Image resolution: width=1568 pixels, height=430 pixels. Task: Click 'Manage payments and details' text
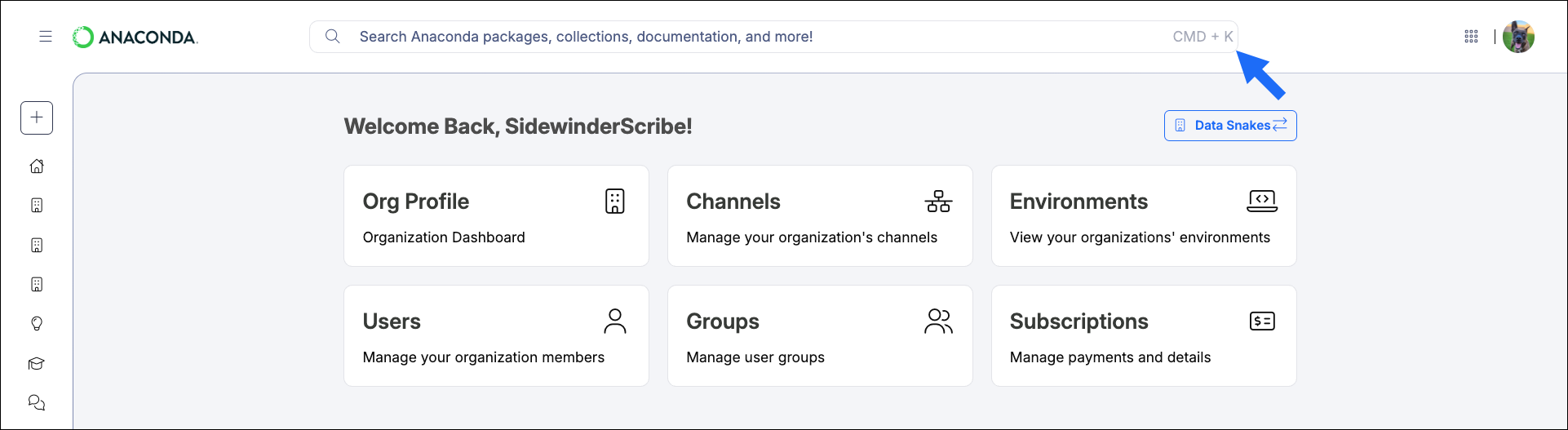click(1110, 357)
